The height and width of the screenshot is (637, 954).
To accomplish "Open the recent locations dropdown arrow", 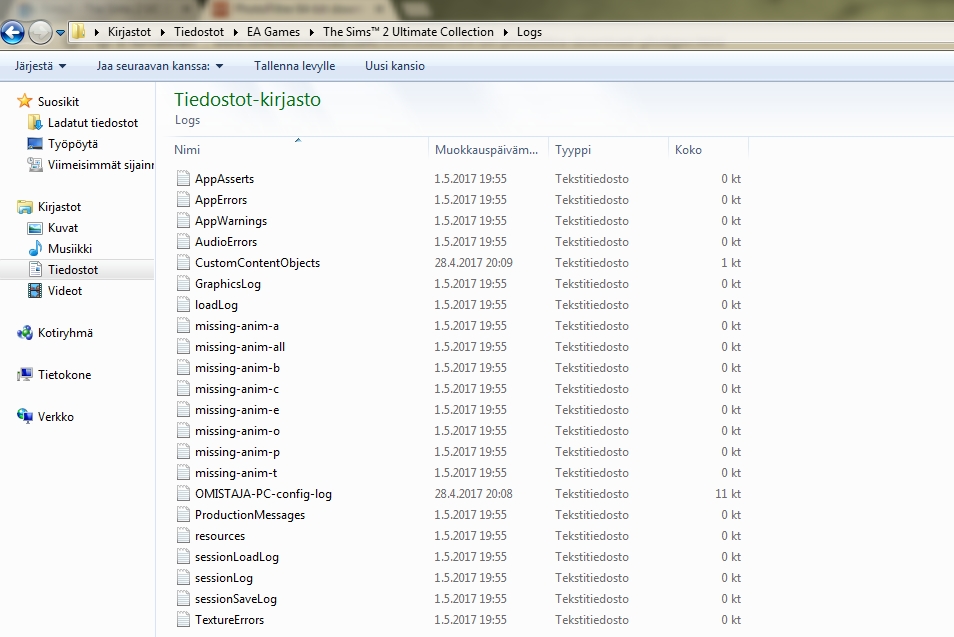I will (60, 33).
